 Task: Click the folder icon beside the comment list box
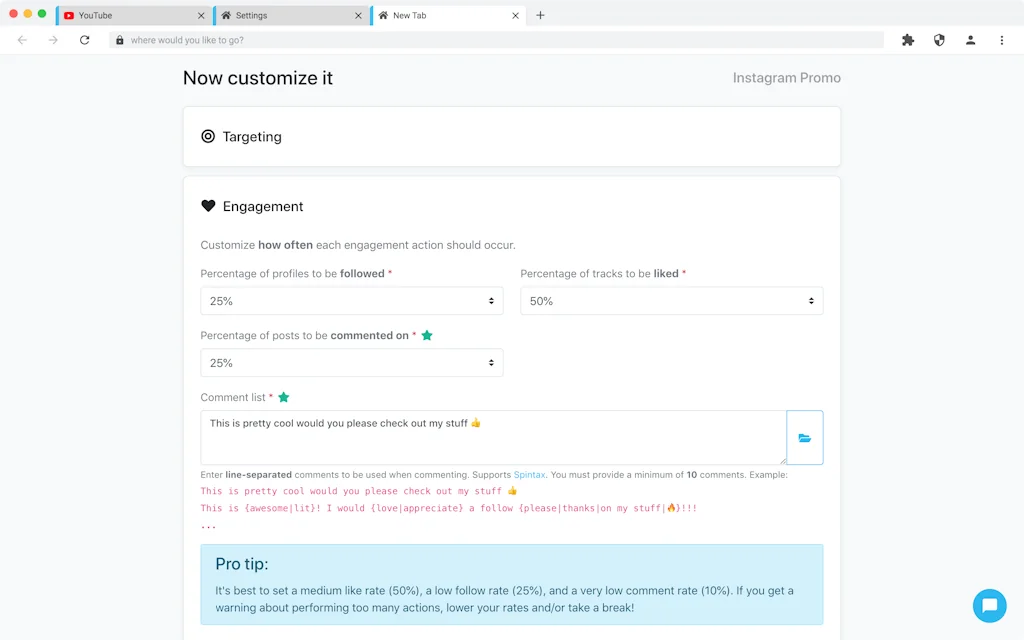[805, 438]
